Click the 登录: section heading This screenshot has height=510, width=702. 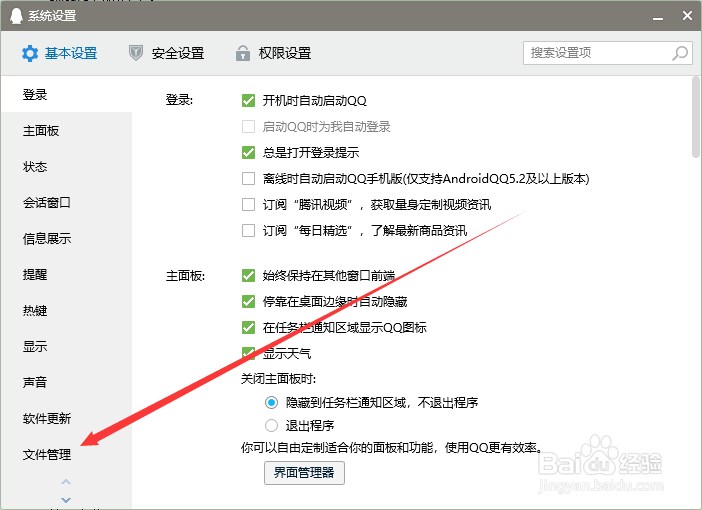(179, 99)
